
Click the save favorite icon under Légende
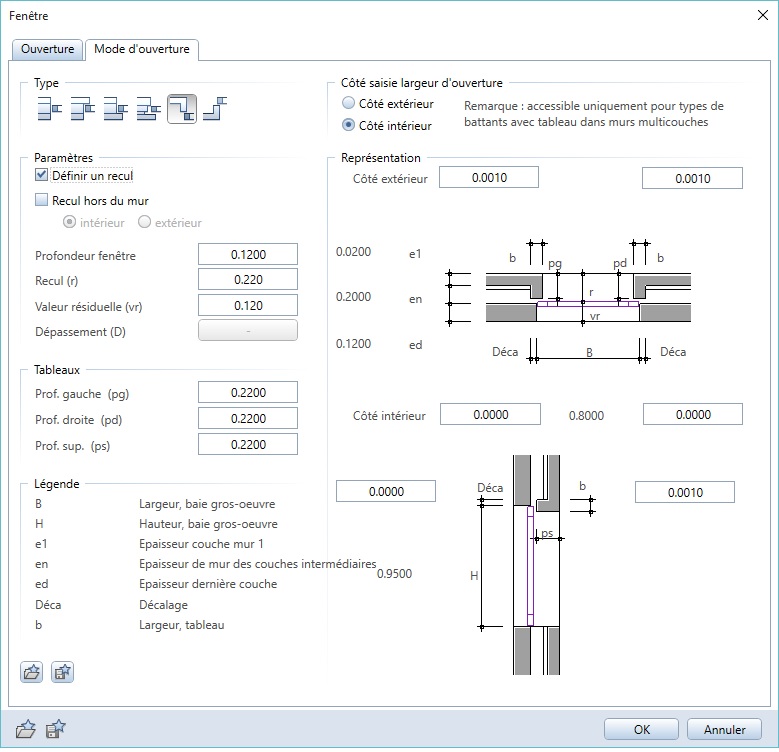[x=63, y=673]
